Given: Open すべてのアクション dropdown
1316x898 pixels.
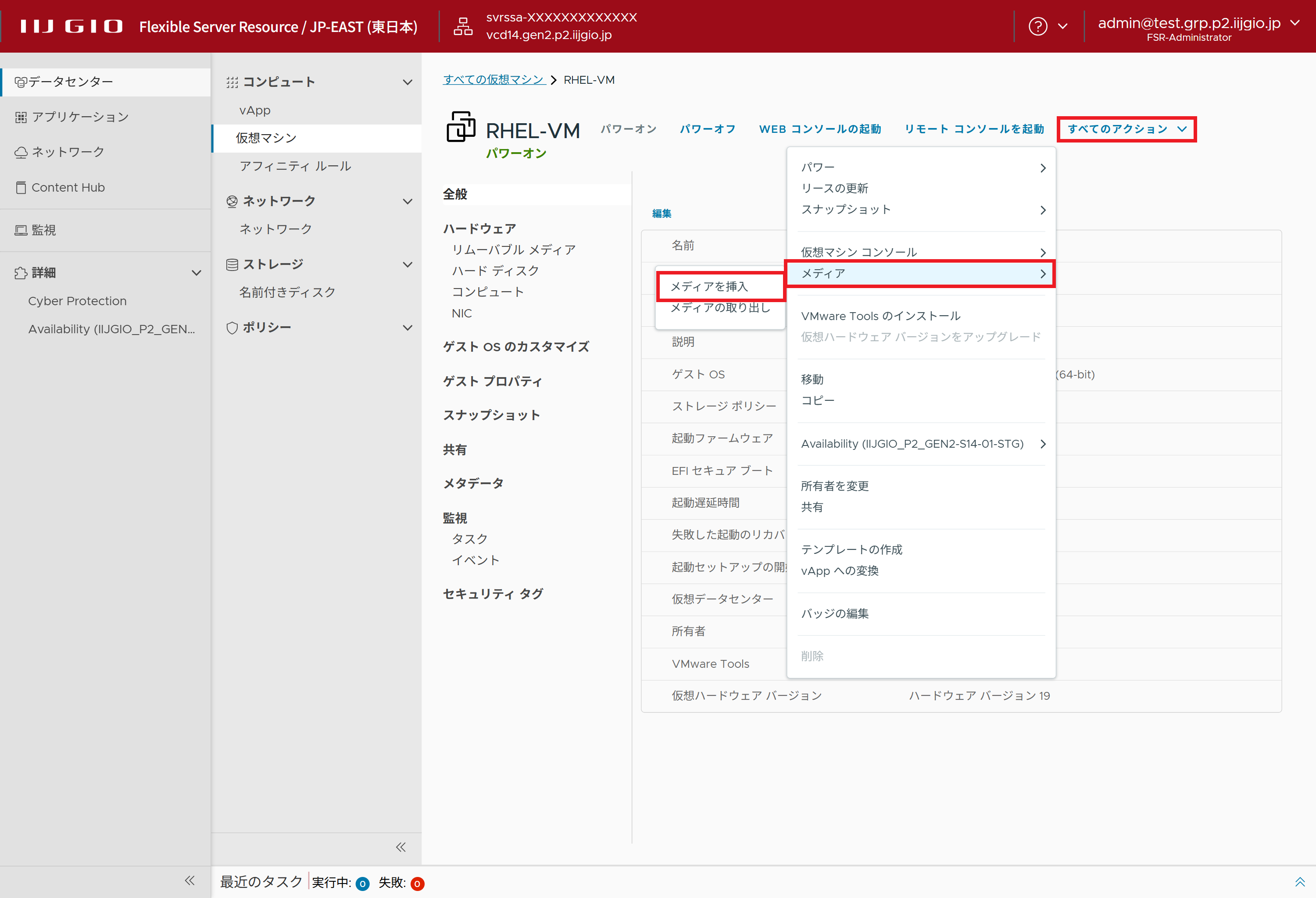Looking at the screenshot, I should tap(1126, 129).
